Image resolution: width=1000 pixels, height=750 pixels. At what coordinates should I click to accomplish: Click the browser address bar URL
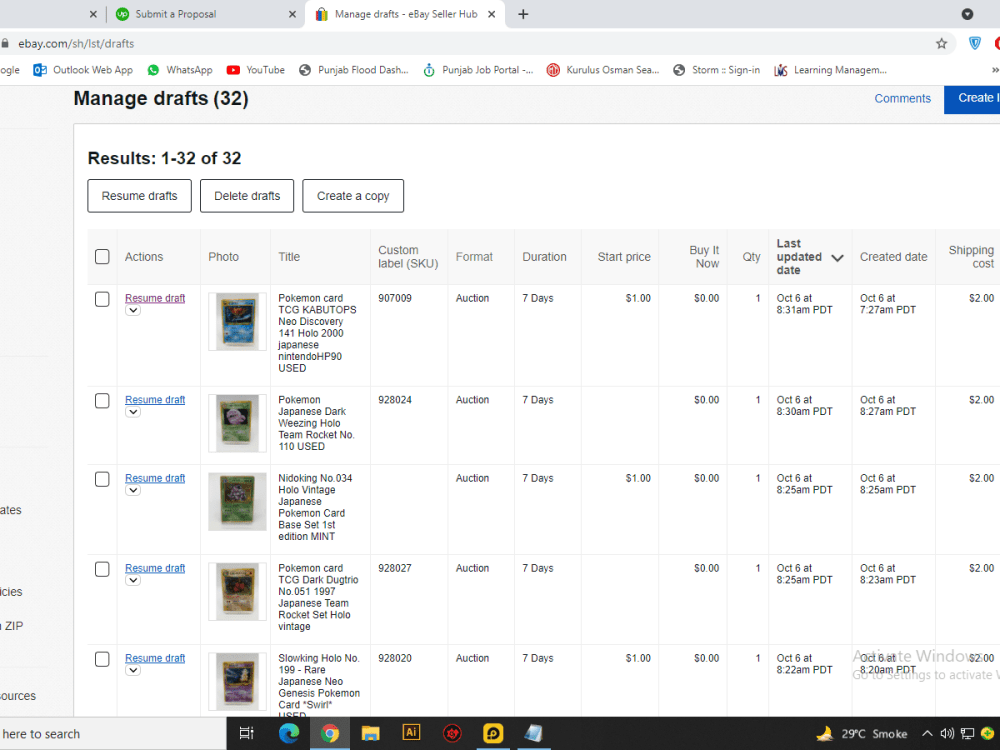pyautogui.click(x=76, y=43)
